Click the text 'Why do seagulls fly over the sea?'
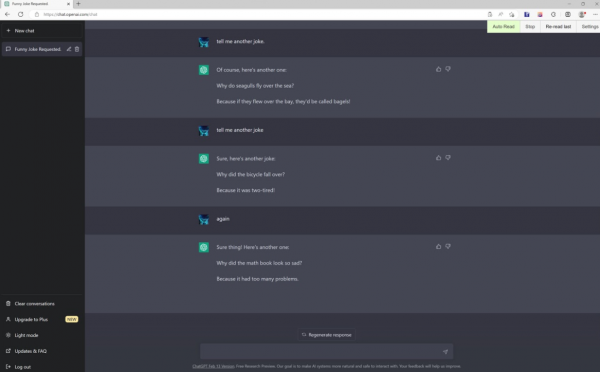This screenshot has width=600, height=372. click(255, 86)
